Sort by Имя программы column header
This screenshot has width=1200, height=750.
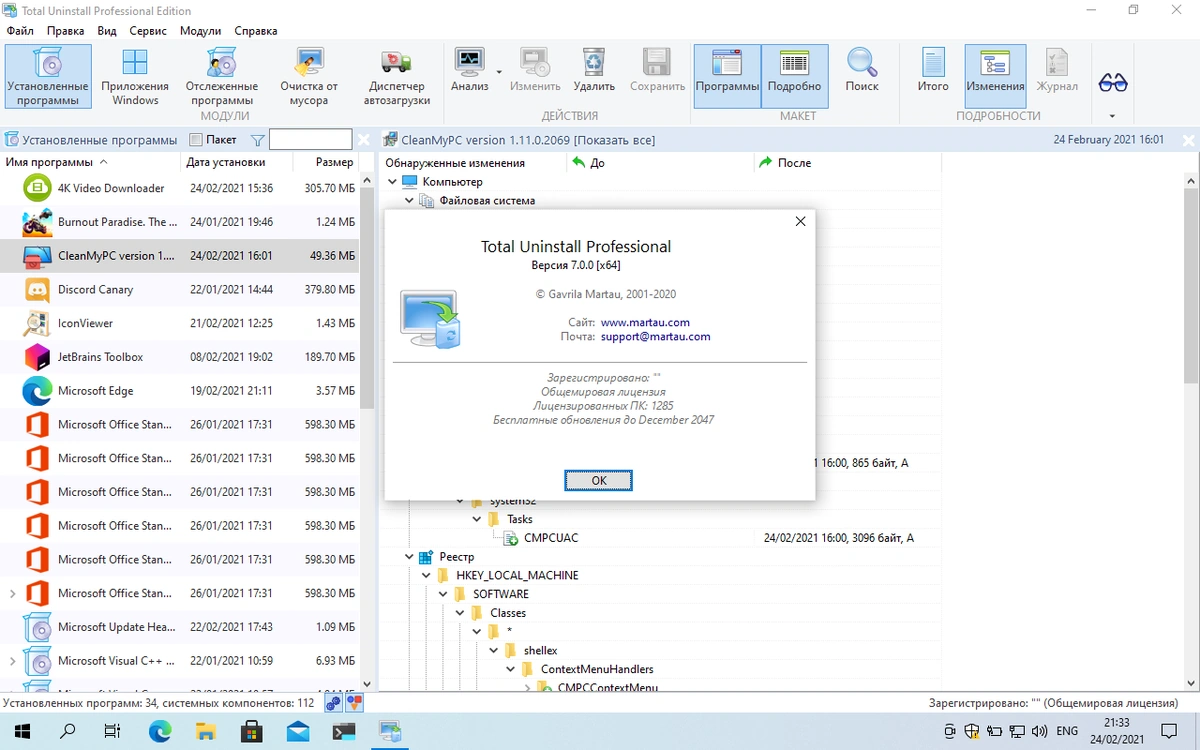click(x=91, y=162)
